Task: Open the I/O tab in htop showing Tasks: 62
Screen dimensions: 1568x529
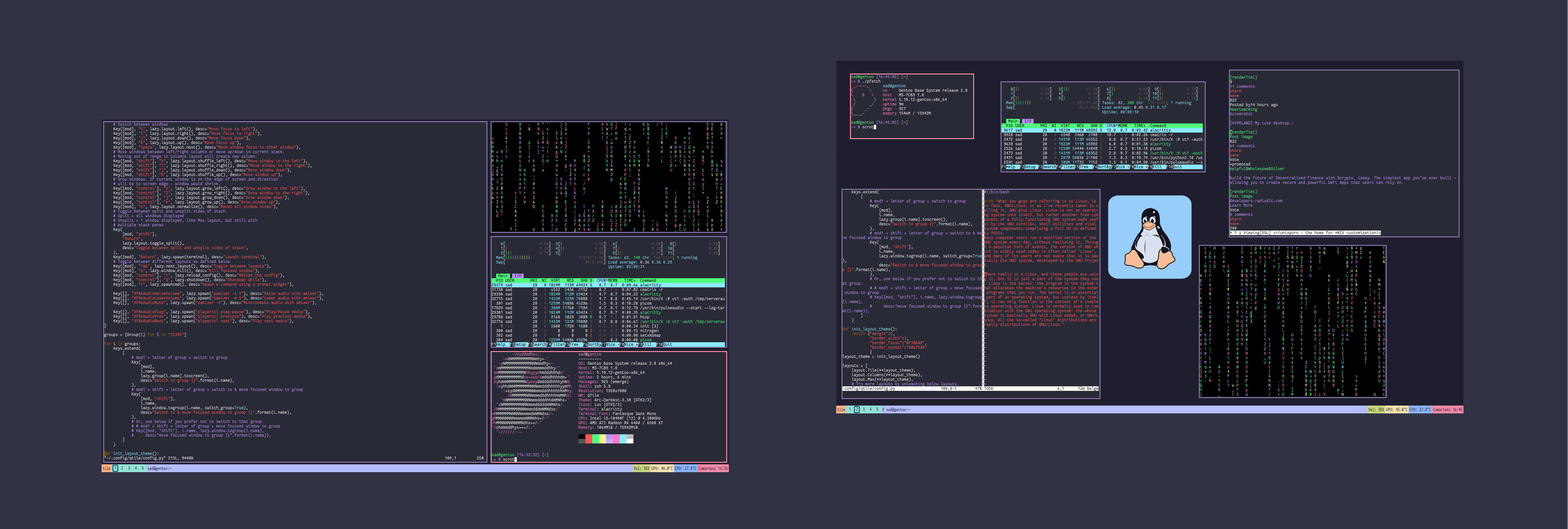Action: pyautogui.click(x=517, y=276)
